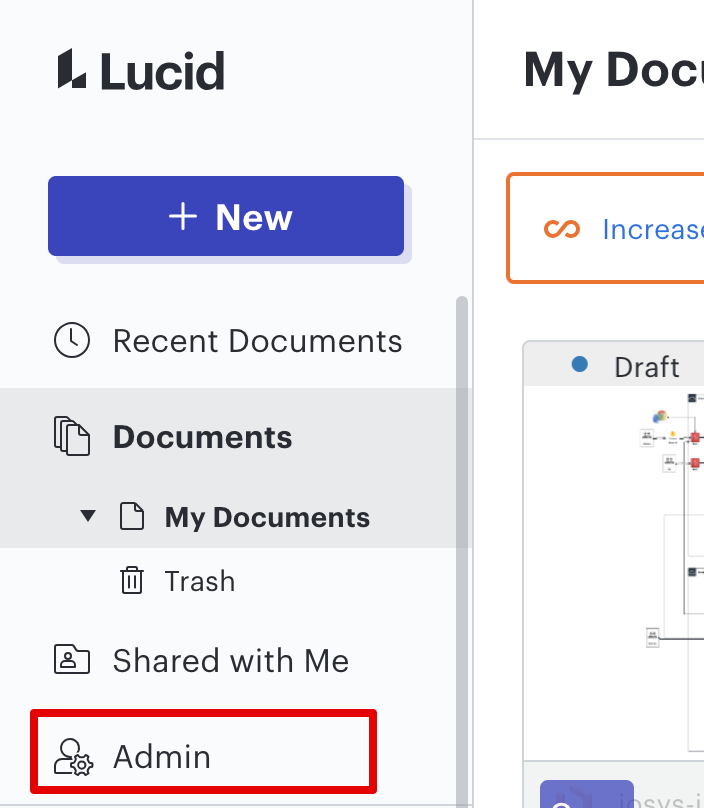This screenshot has width=704, height=808.
Task: Click the Trash bin icon
Action: coord(132,580)
